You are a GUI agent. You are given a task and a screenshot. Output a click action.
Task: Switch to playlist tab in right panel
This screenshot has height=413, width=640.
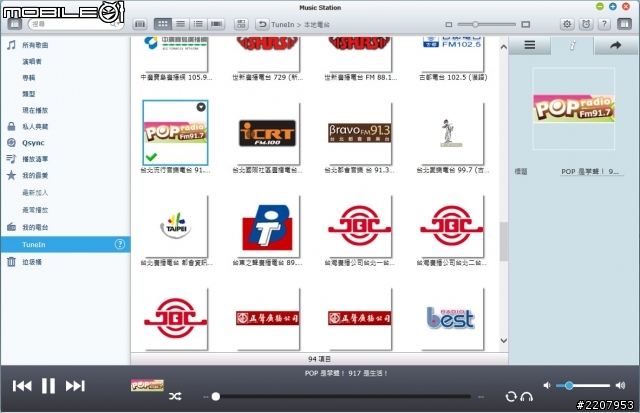(x=529, y=45)
